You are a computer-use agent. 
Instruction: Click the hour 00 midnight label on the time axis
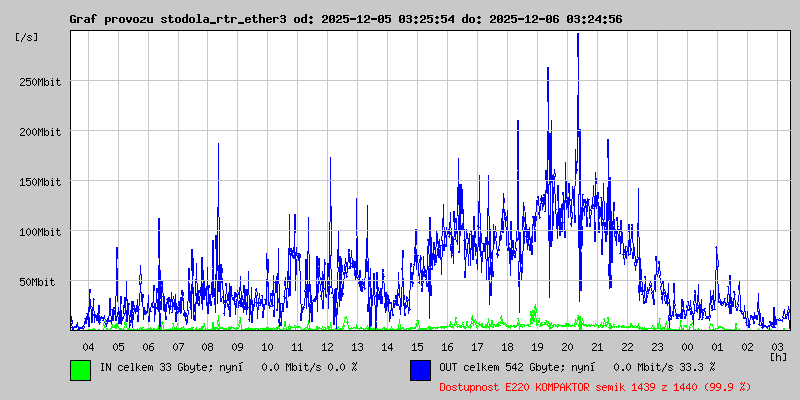pos(687,346)
